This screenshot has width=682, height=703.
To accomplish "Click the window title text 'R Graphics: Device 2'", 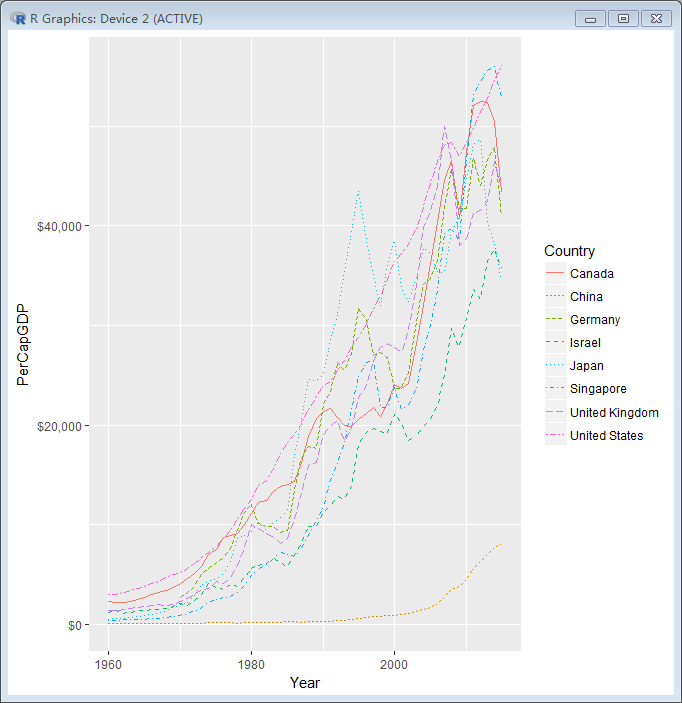I will click(x=117, y=18).
